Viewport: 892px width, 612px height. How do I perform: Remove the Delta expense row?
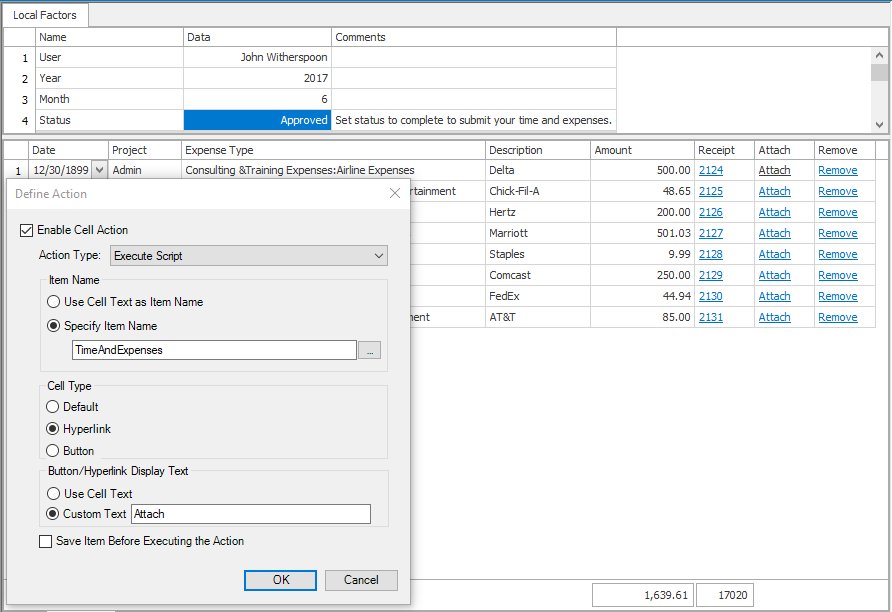pos(837,170)
